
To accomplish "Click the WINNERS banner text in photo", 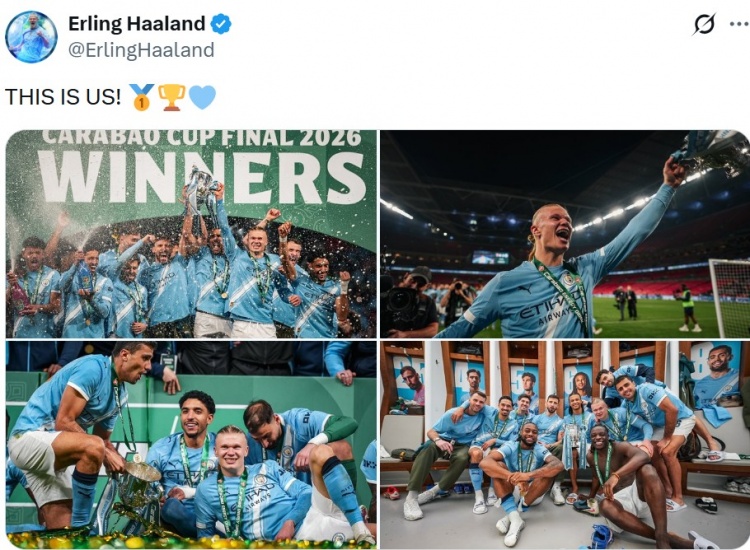I will coord(202,178).
